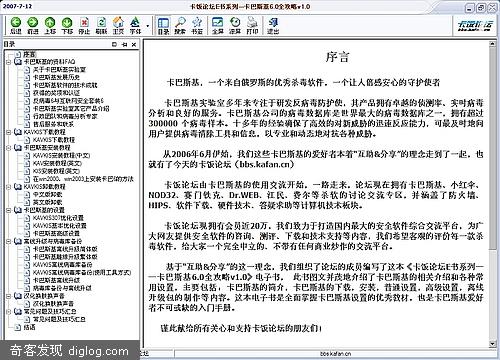Open 关于卡巴斯基实验室 page
The image size is (500, 360).
[59, 70]
